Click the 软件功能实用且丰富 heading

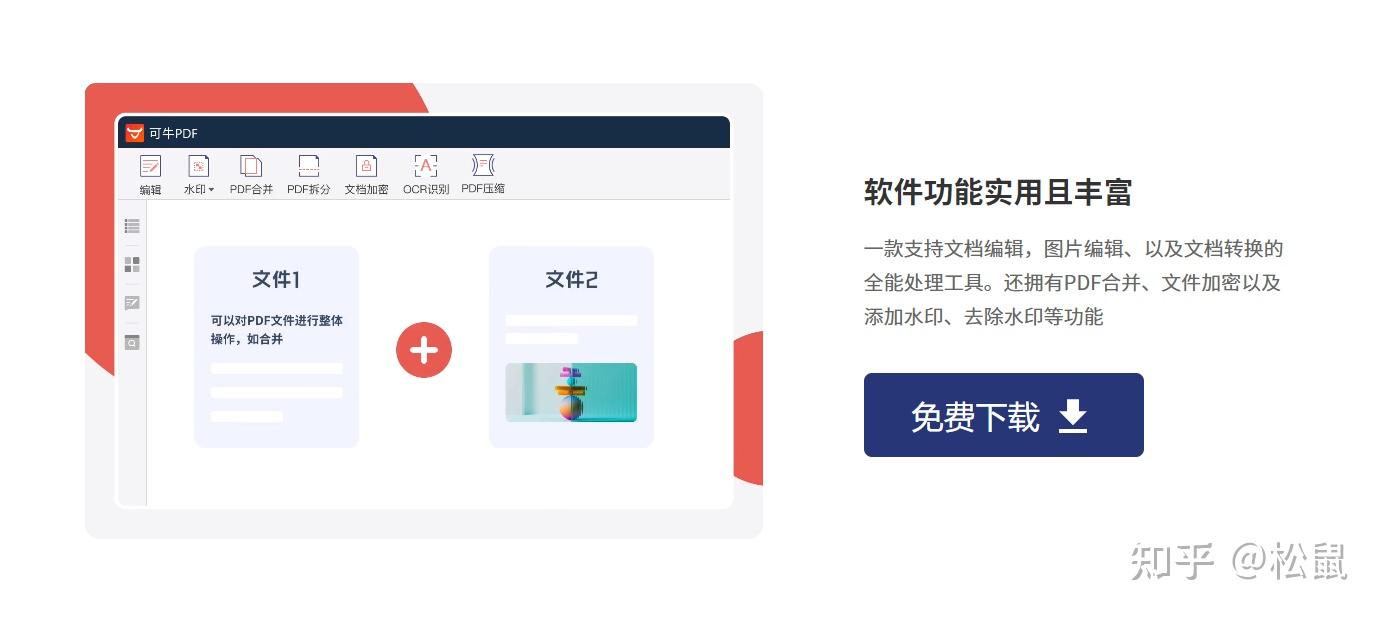click(x=997, y=192)
